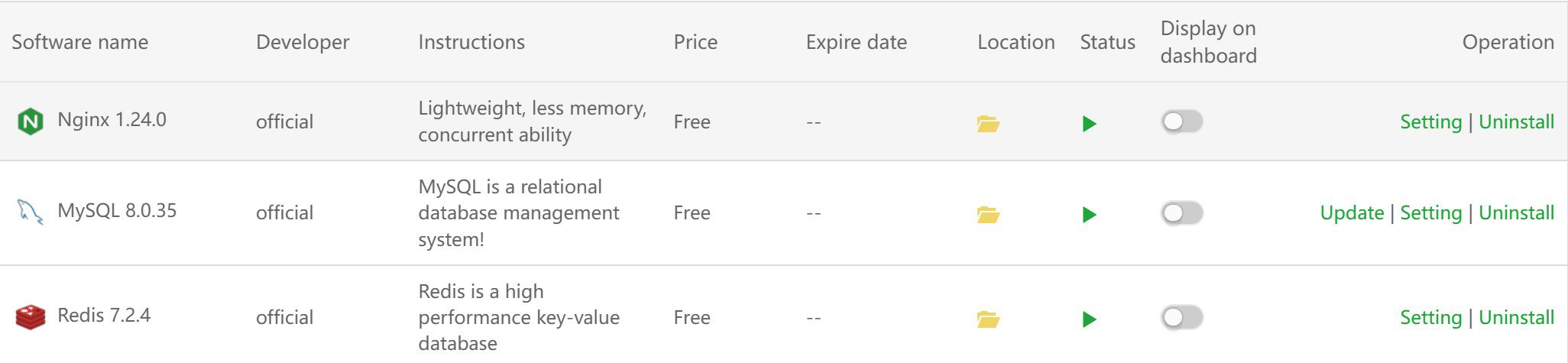Update MySQL using the Update link
Screen dimensions: 1568x363
point(1352,212)
